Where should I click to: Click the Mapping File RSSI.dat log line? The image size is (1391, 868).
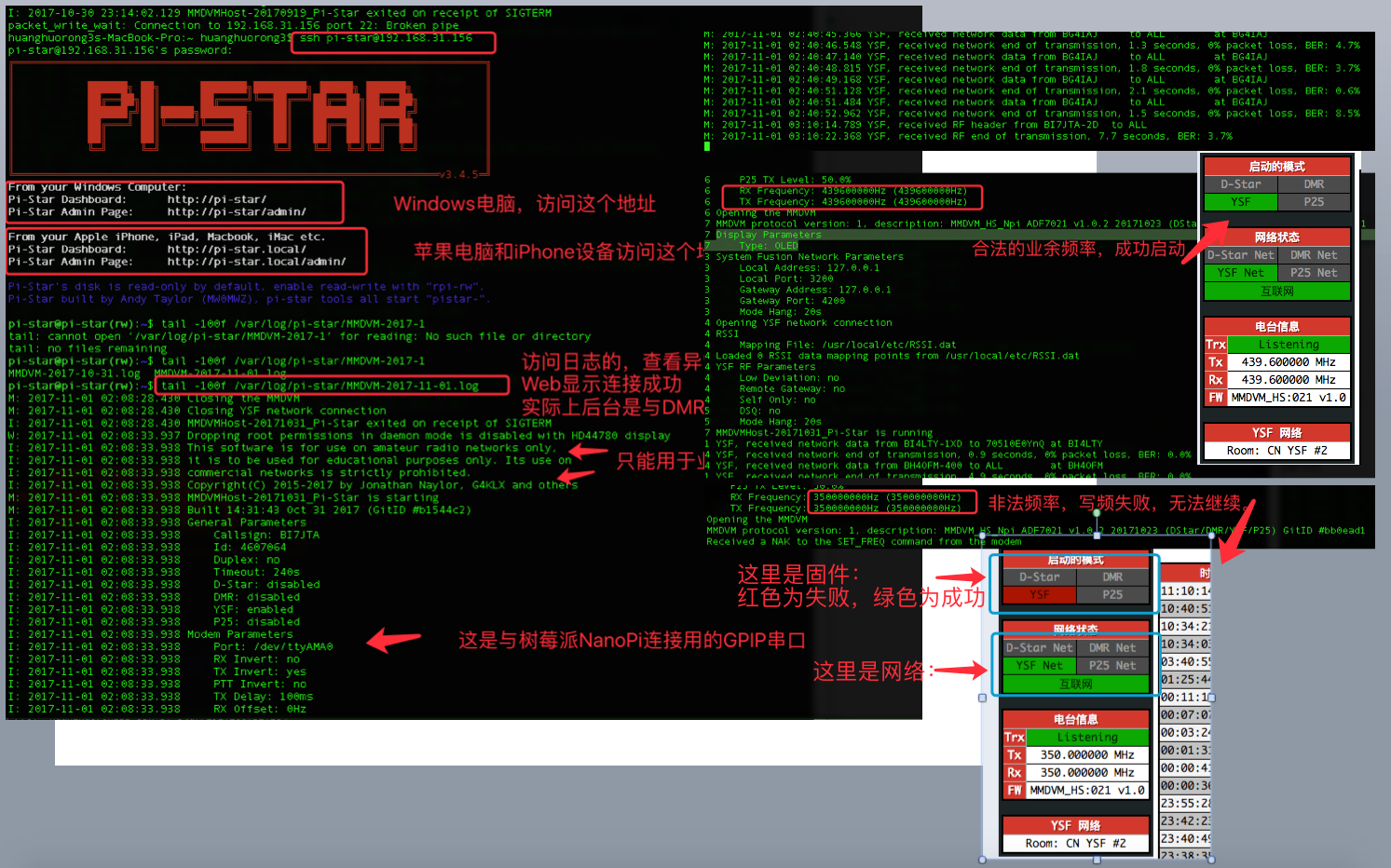pyautogui.click(x=847, y=345)
